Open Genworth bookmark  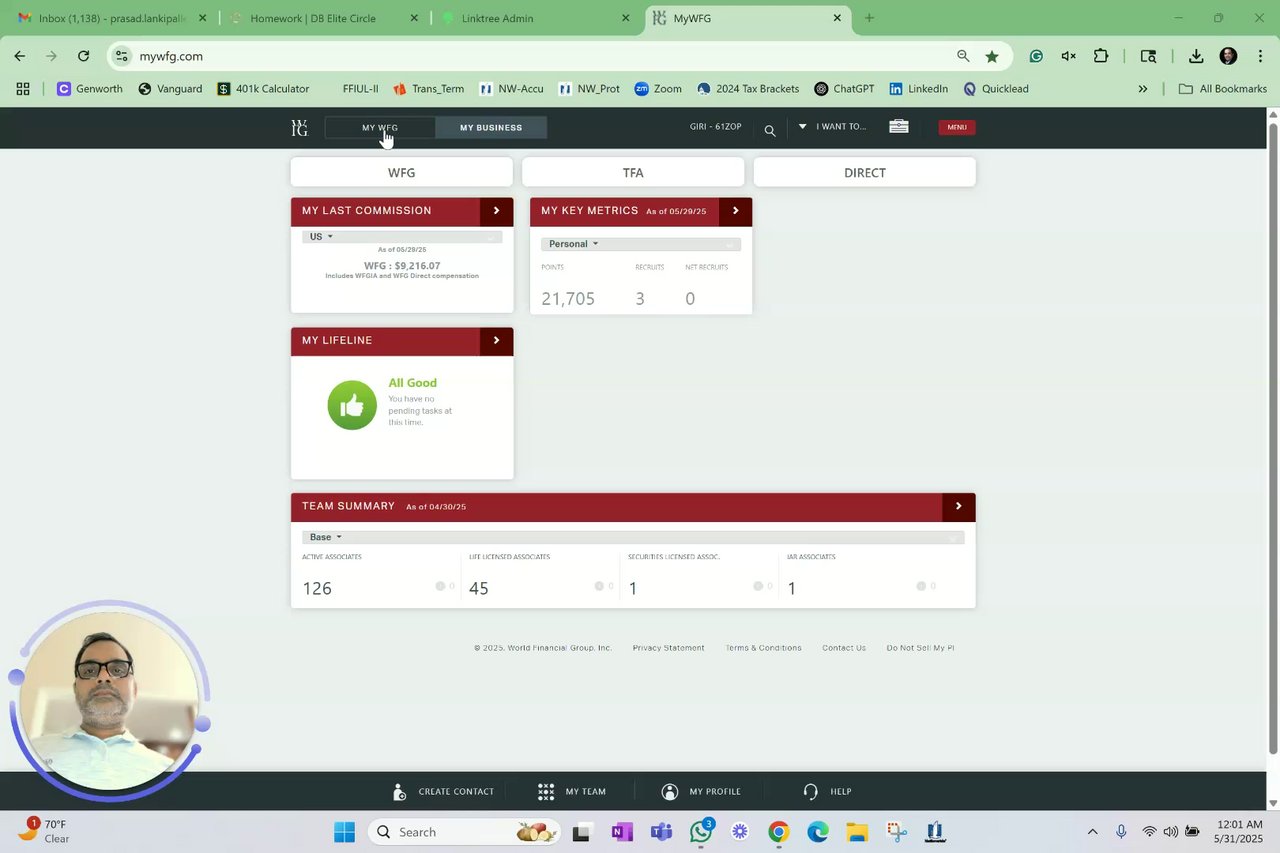(90, 89)
